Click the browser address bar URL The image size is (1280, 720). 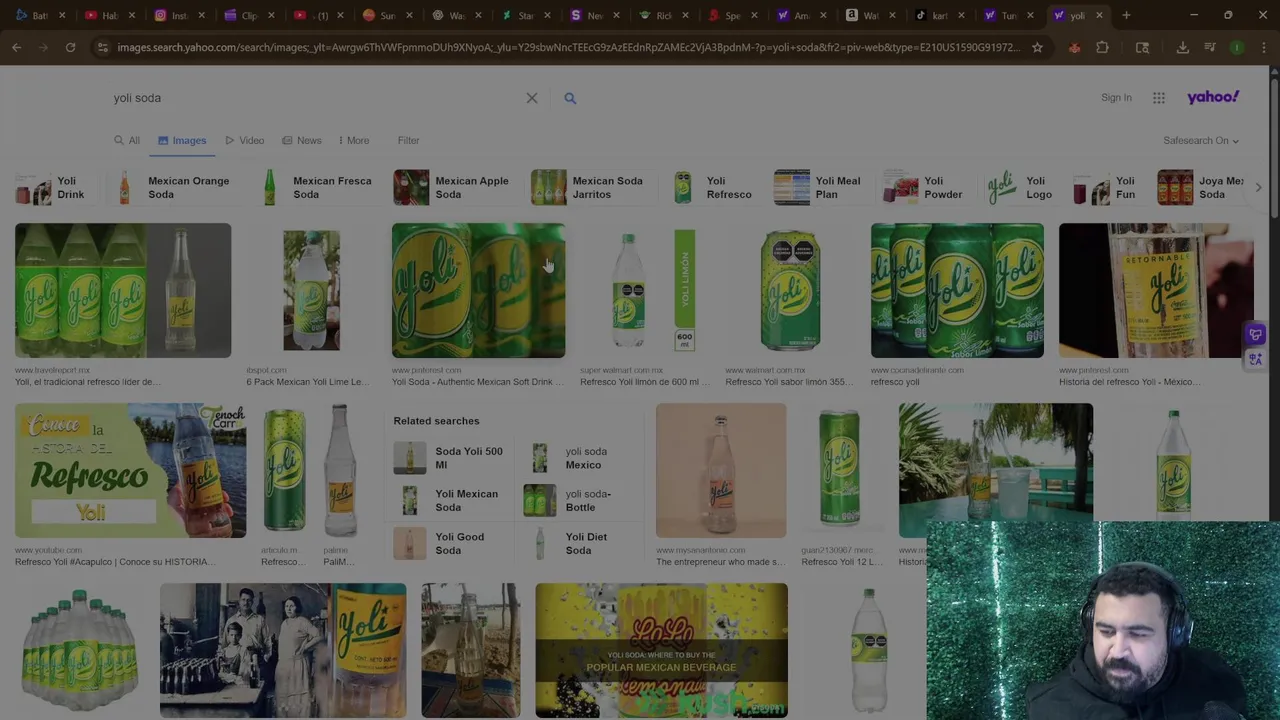568,47
